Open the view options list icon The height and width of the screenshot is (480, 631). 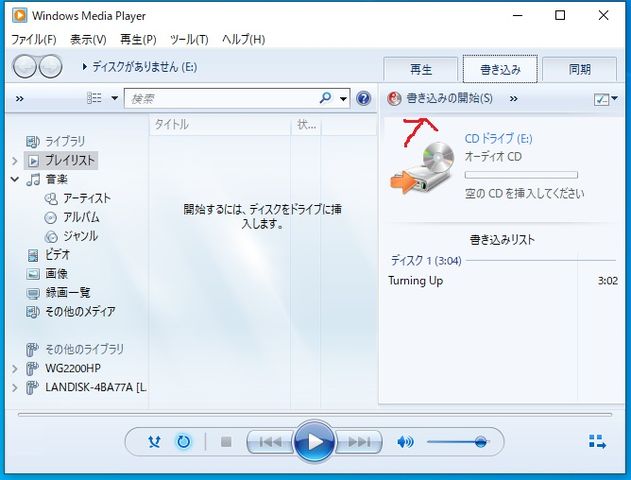pyautogui.click(x=94, y=98)
